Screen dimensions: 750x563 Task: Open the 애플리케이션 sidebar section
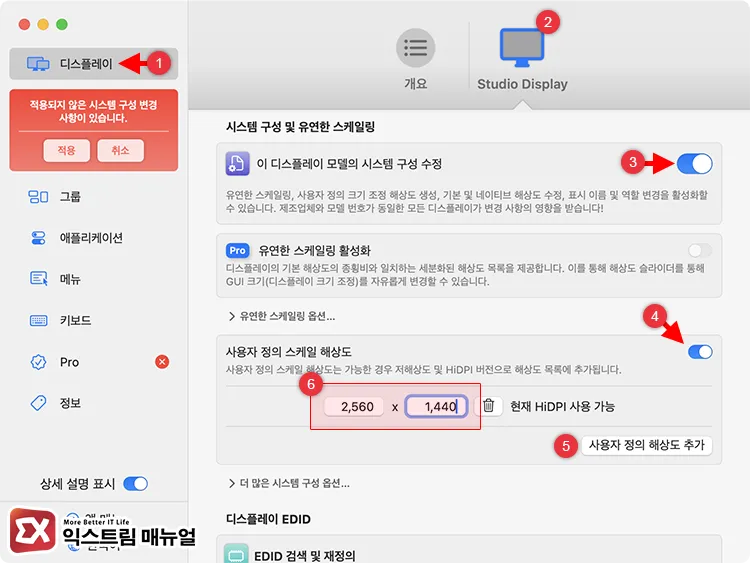pyautogui.click(x=93, y=238)
